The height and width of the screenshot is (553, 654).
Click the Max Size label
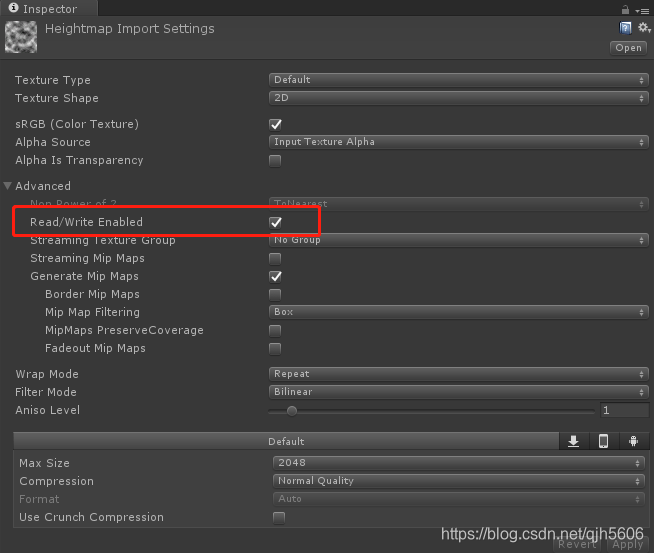click(44, 463)
